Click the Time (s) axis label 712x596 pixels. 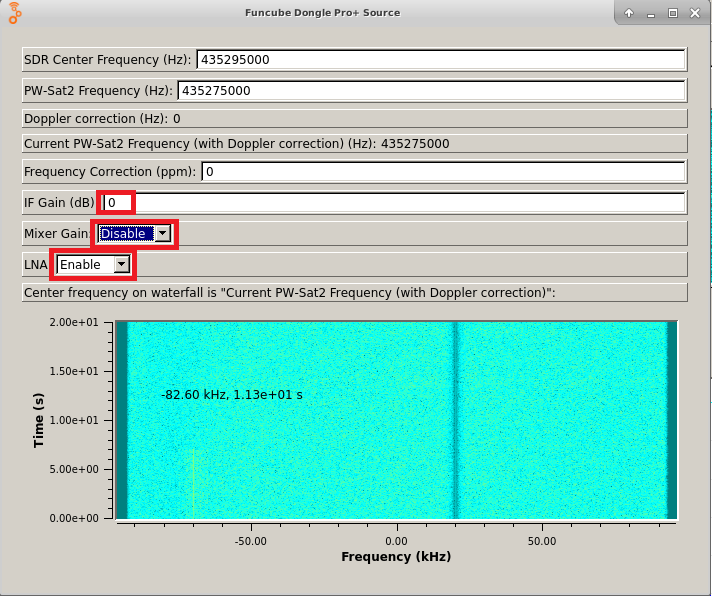click(x=38, y=419)
